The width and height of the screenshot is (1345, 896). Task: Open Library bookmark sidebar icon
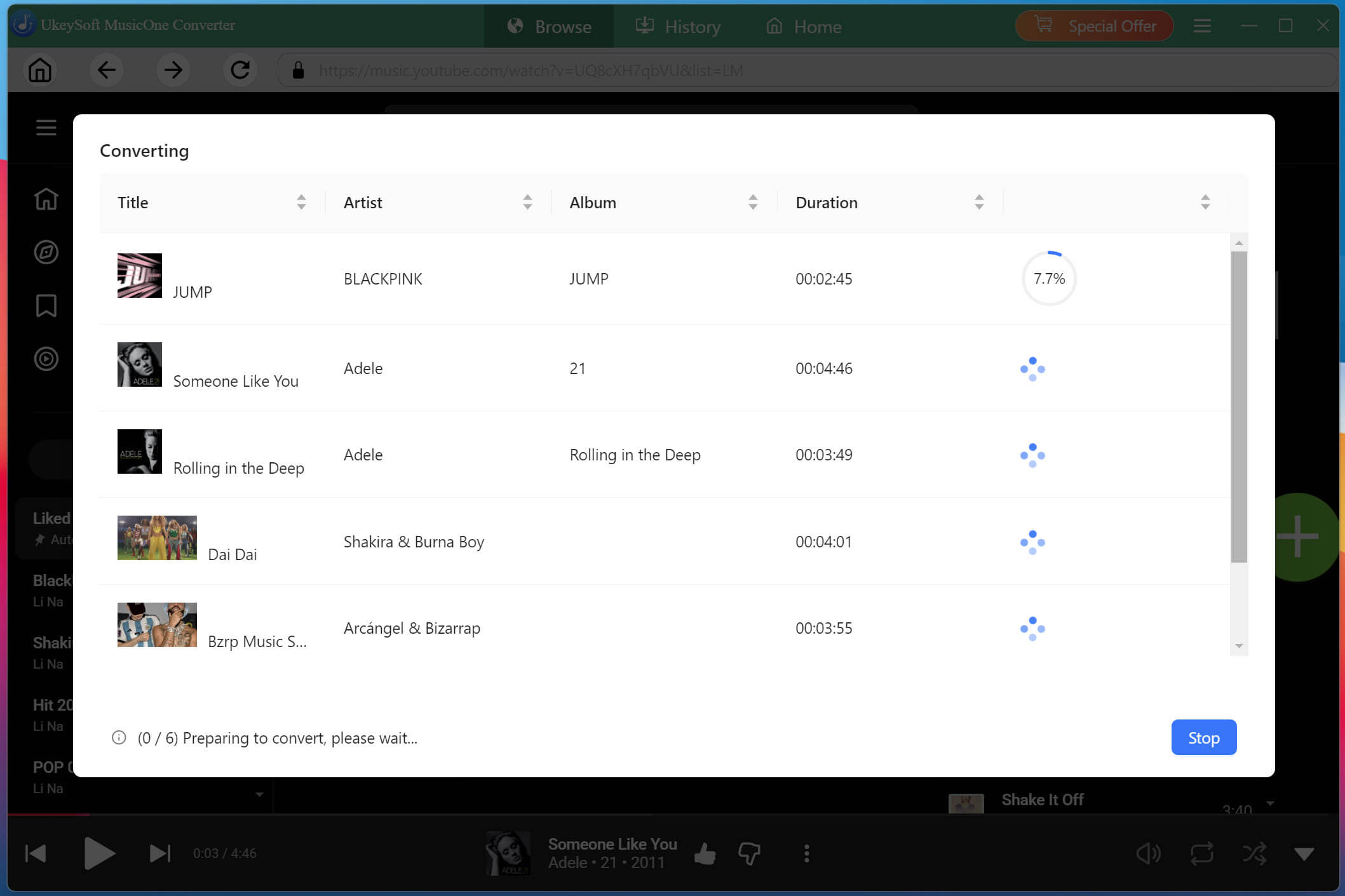coord(46,305)
